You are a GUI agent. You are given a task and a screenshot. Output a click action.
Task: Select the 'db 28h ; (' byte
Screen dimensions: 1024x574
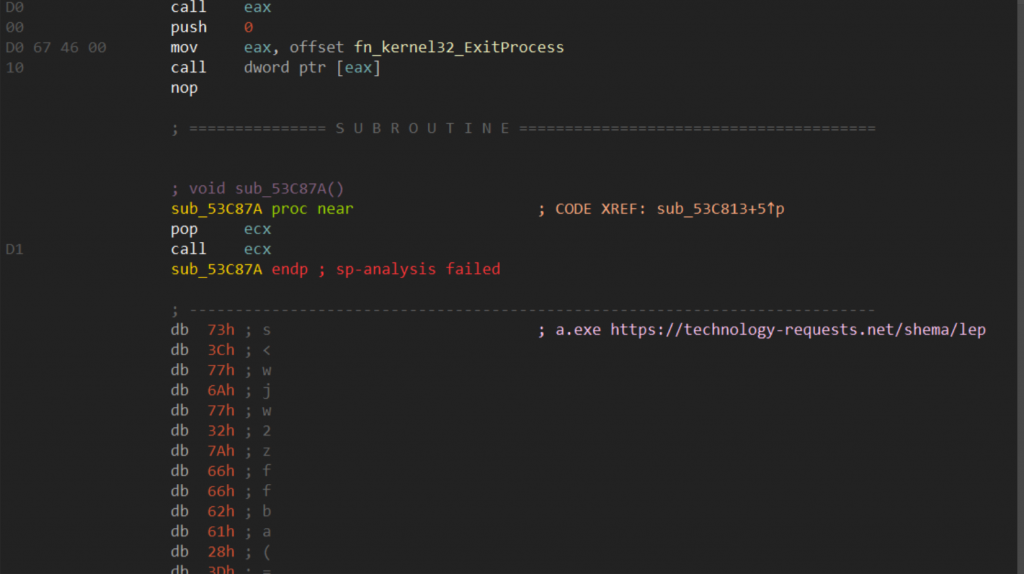(221, 552)
